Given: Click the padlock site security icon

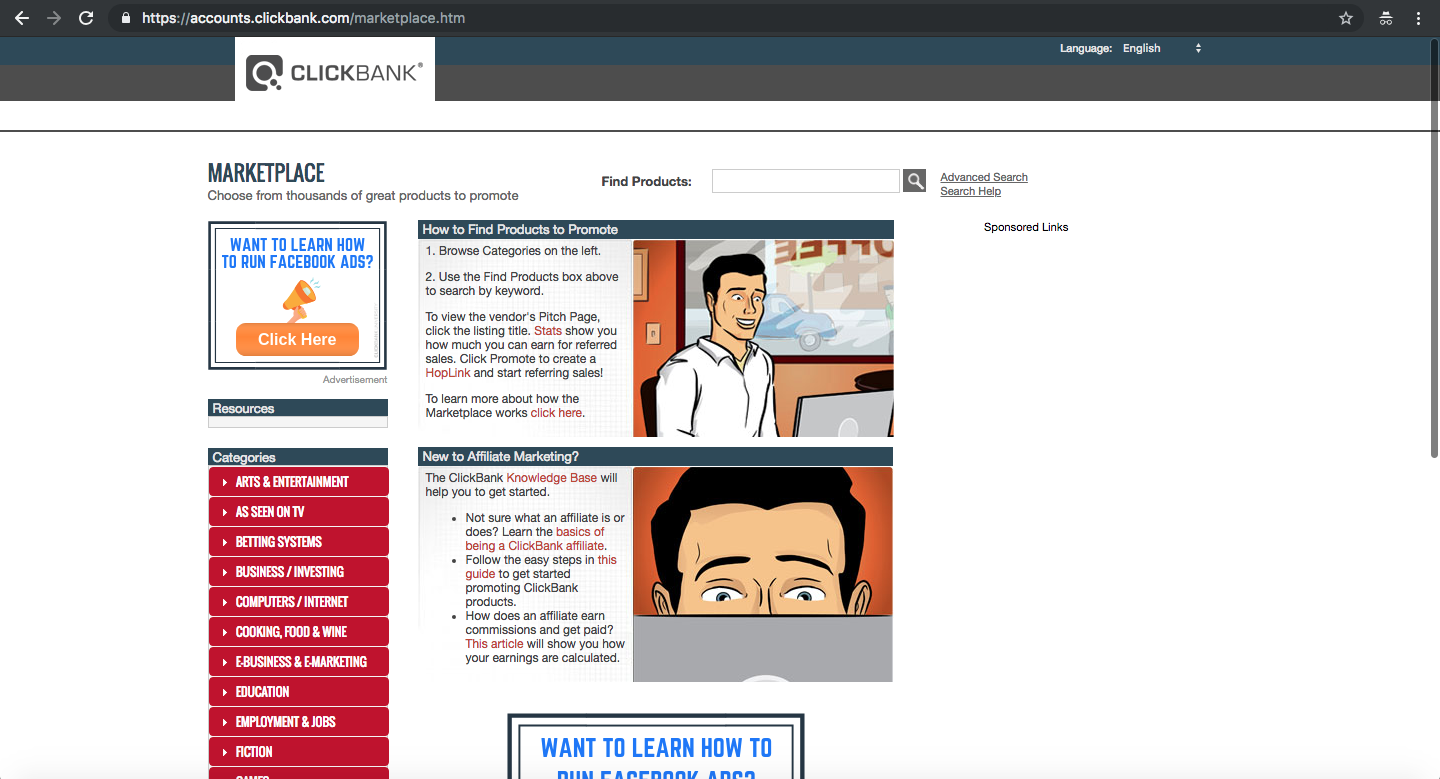Looking at the screenshot, I should click(125, 18).
